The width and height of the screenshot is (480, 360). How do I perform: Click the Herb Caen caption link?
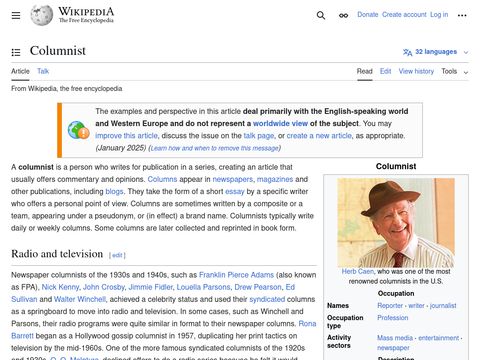point(358,272)
